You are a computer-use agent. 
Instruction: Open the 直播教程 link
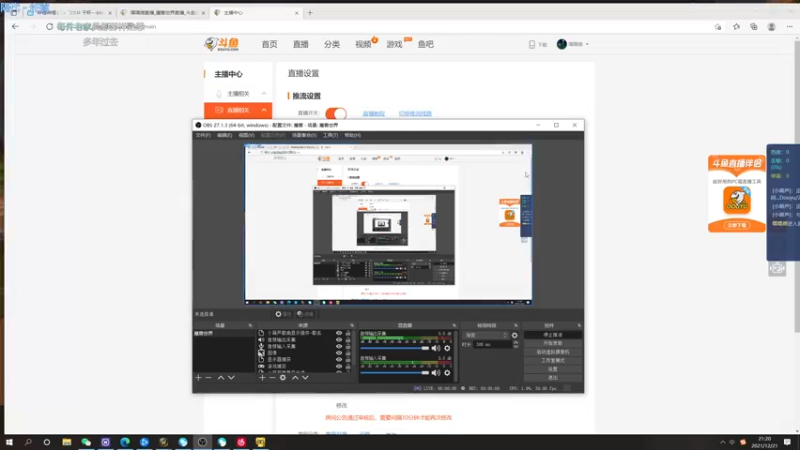[373, 113]
